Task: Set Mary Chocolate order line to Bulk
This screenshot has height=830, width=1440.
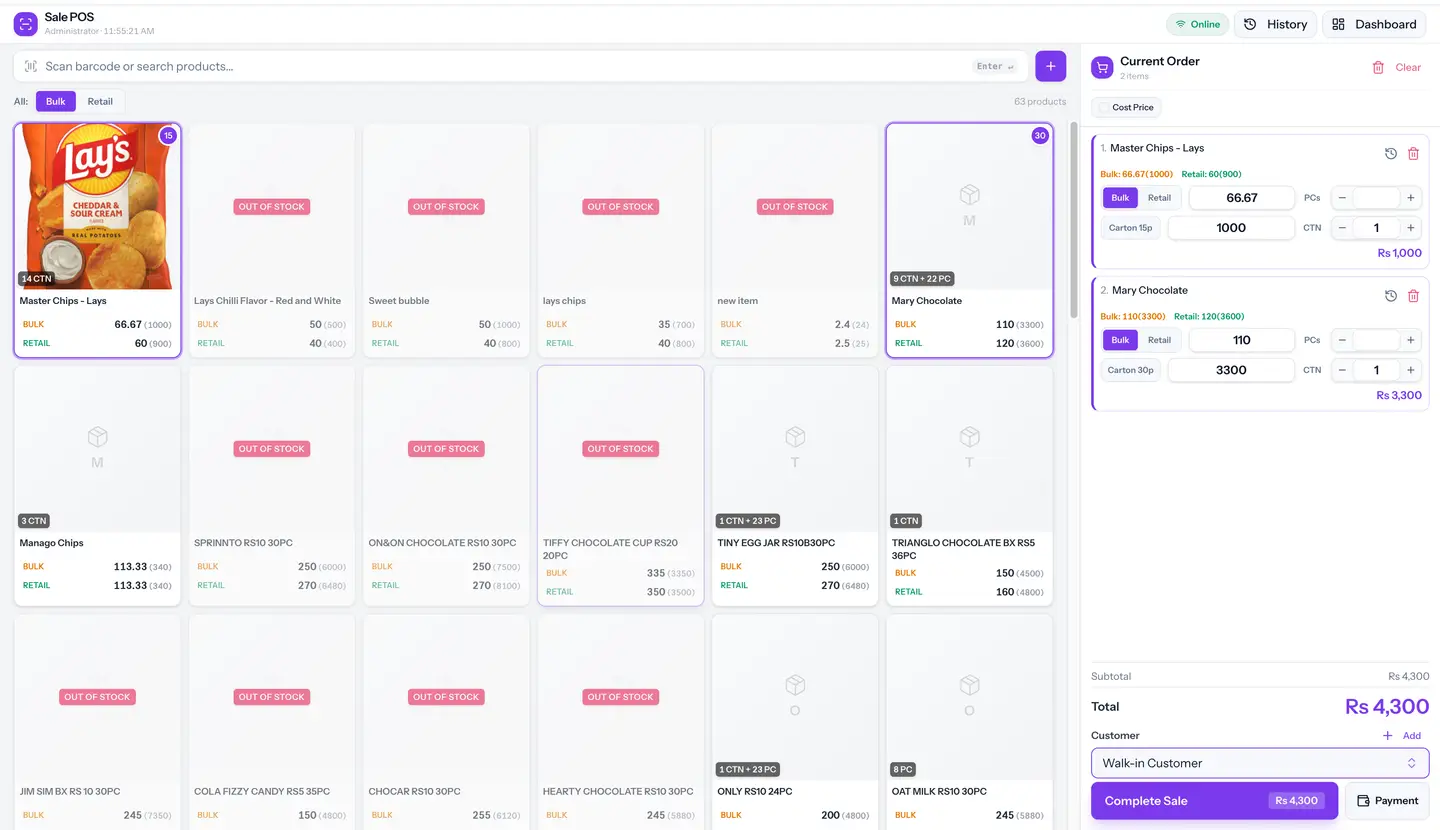Action: click(x=1120, y=340)
